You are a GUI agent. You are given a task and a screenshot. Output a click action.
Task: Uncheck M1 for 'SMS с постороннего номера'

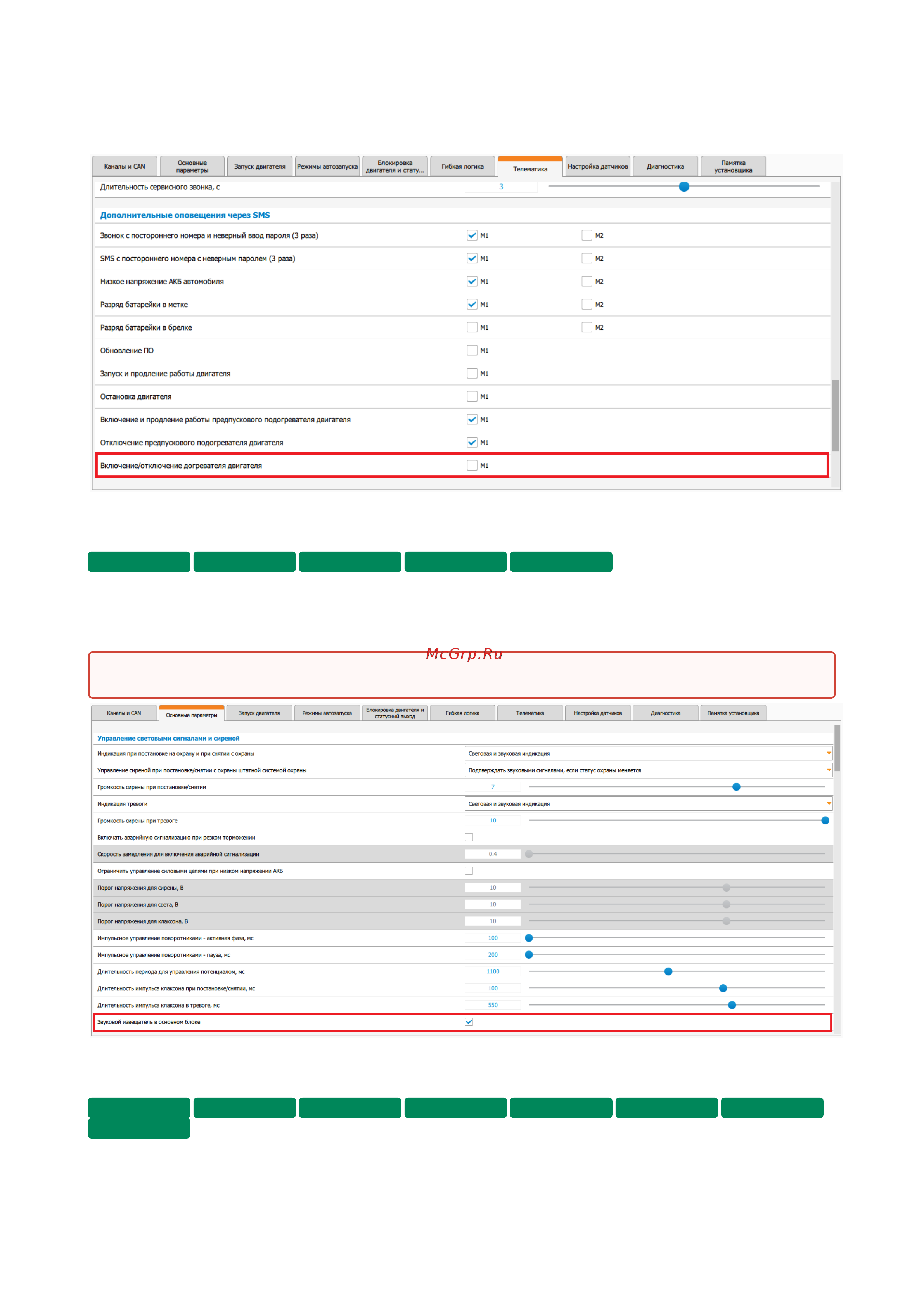[472, 258]
